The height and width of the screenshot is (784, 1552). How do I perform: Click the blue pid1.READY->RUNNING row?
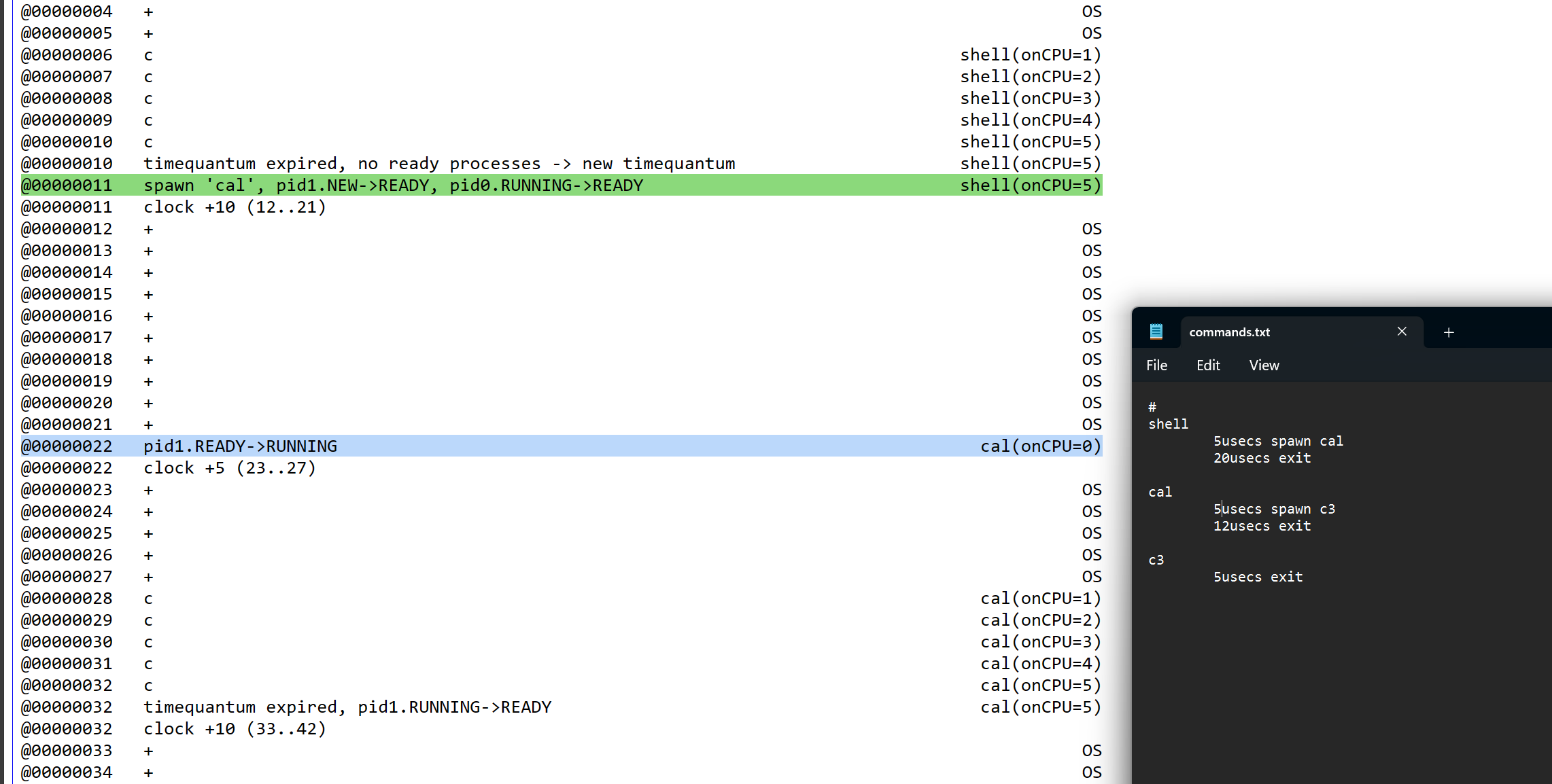240,446
